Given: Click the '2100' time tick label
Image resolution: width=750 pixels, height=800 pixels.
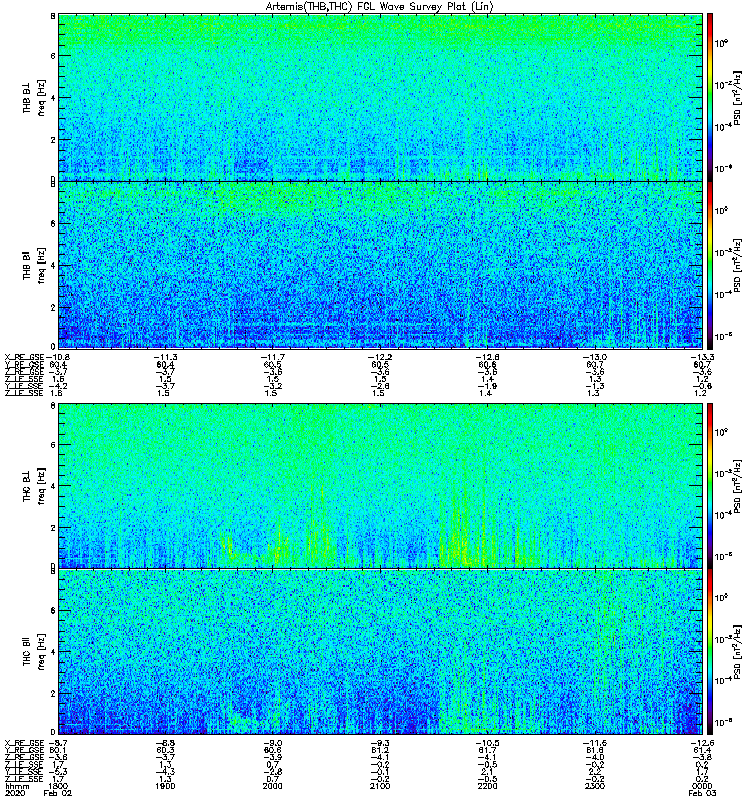Looking at the screenshot, I should [380, 786].
